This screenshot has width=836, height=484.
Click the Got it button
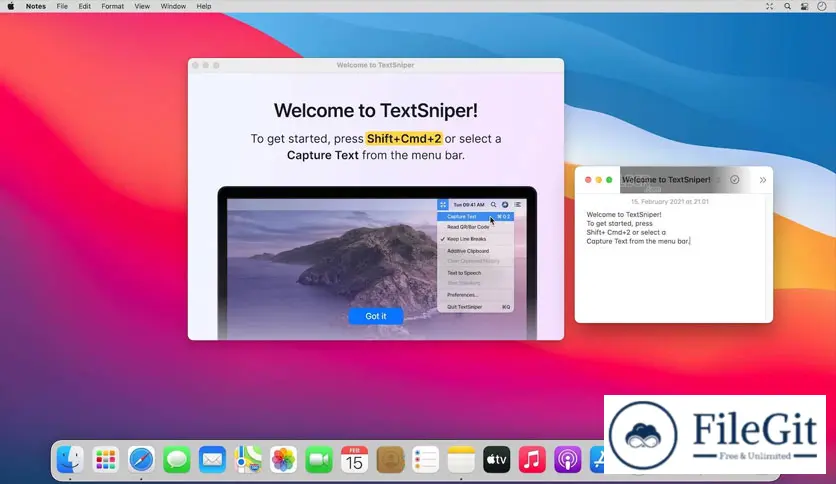(x=375, y=316)
